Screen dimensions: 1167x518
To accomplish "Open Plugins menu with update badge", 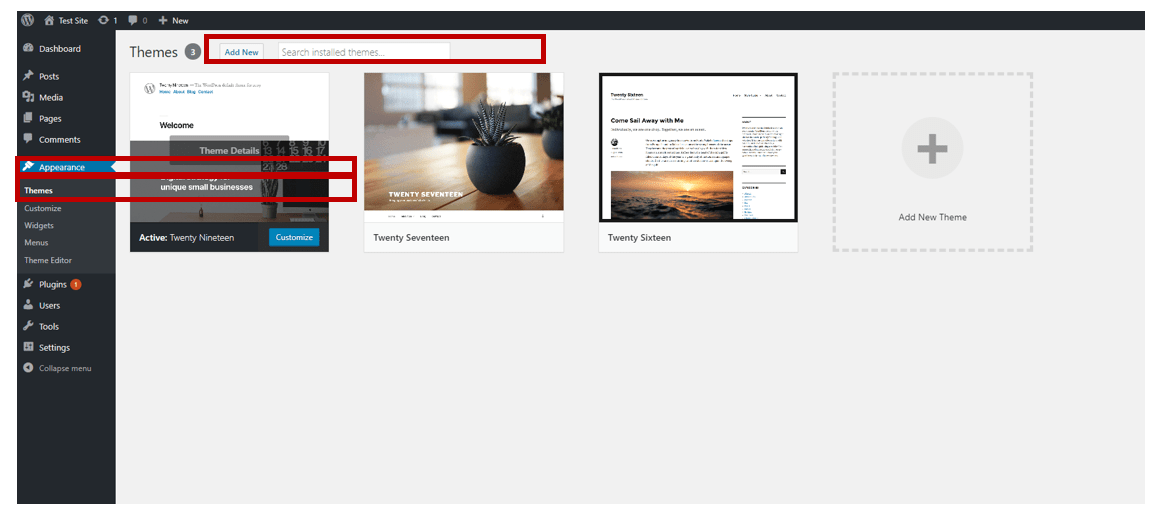I will [52, 284].
